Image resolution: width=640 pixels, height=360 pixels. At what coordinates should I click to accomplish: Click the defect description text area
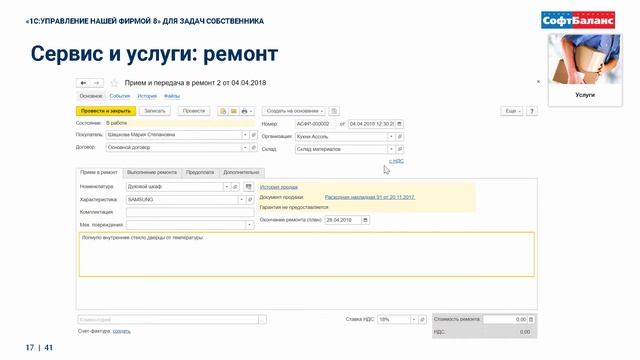307,255
